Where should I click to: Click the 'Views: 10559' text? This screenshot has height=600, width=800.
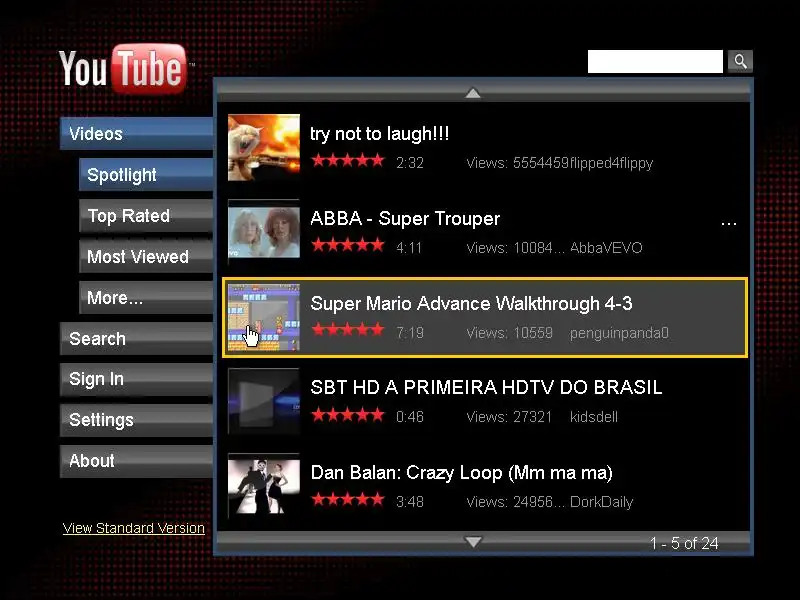[509, 333]
